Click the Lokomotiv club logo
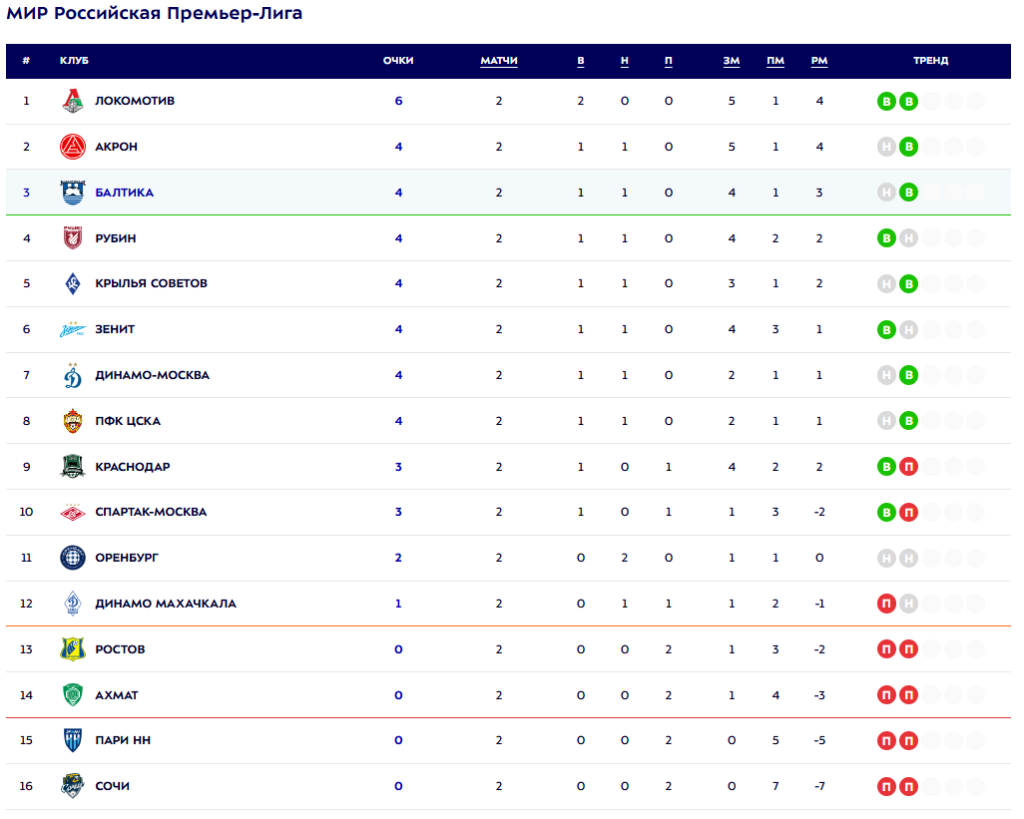This screenshot has height=819, width=1024. (x=72, y=101)
